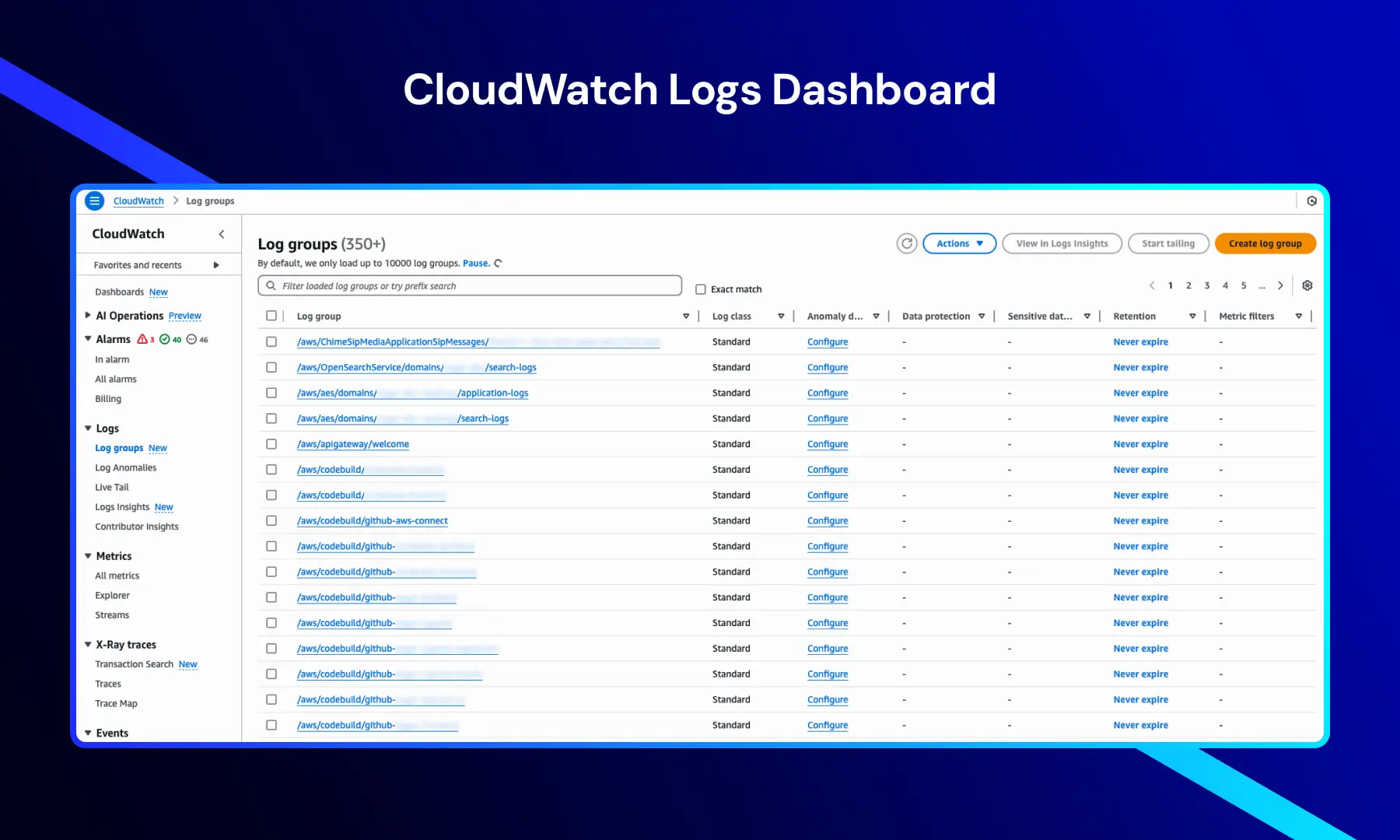Sort by Sensitive data column arrow
Viewport: 1400px width, 840px height.
coord(1087,317)
